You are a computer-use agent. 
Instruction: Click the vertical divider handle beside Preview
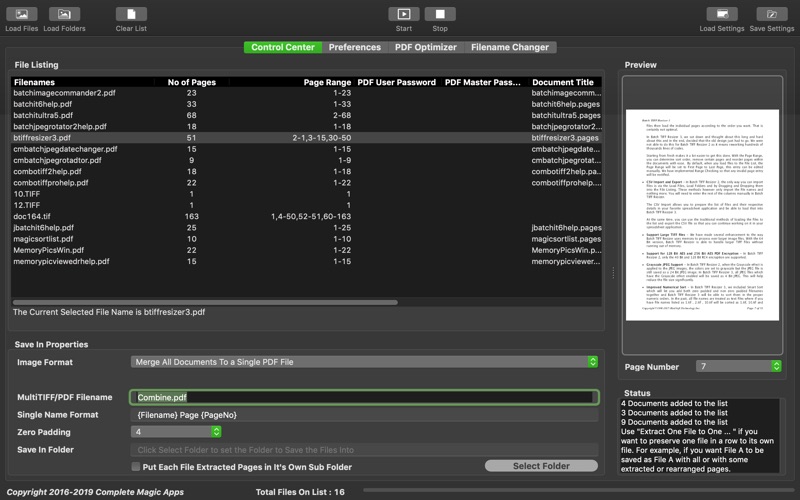pos(613,273)
